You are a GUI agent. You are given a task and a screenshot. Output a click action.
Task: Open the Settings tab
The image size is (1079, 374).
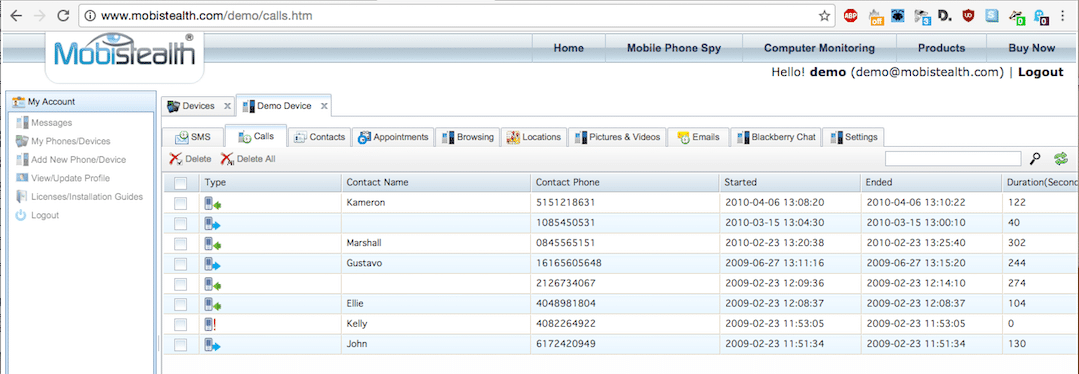pos(853,137)
